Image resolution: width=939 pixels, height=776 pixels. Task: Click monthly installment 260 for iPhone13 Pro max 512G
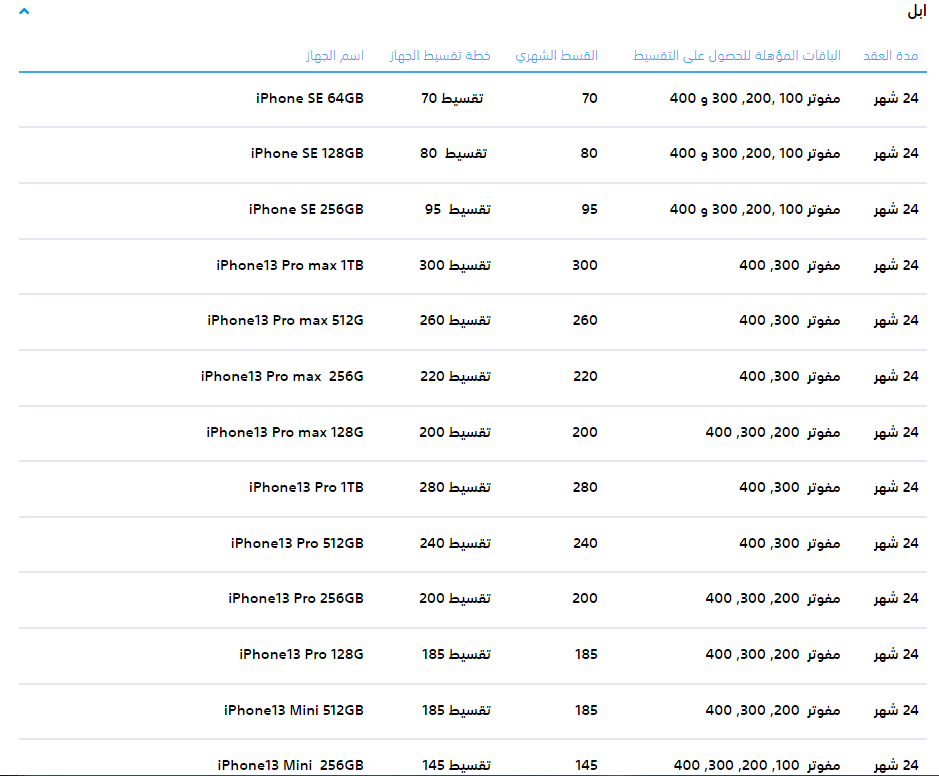click(x=585, y=320)
